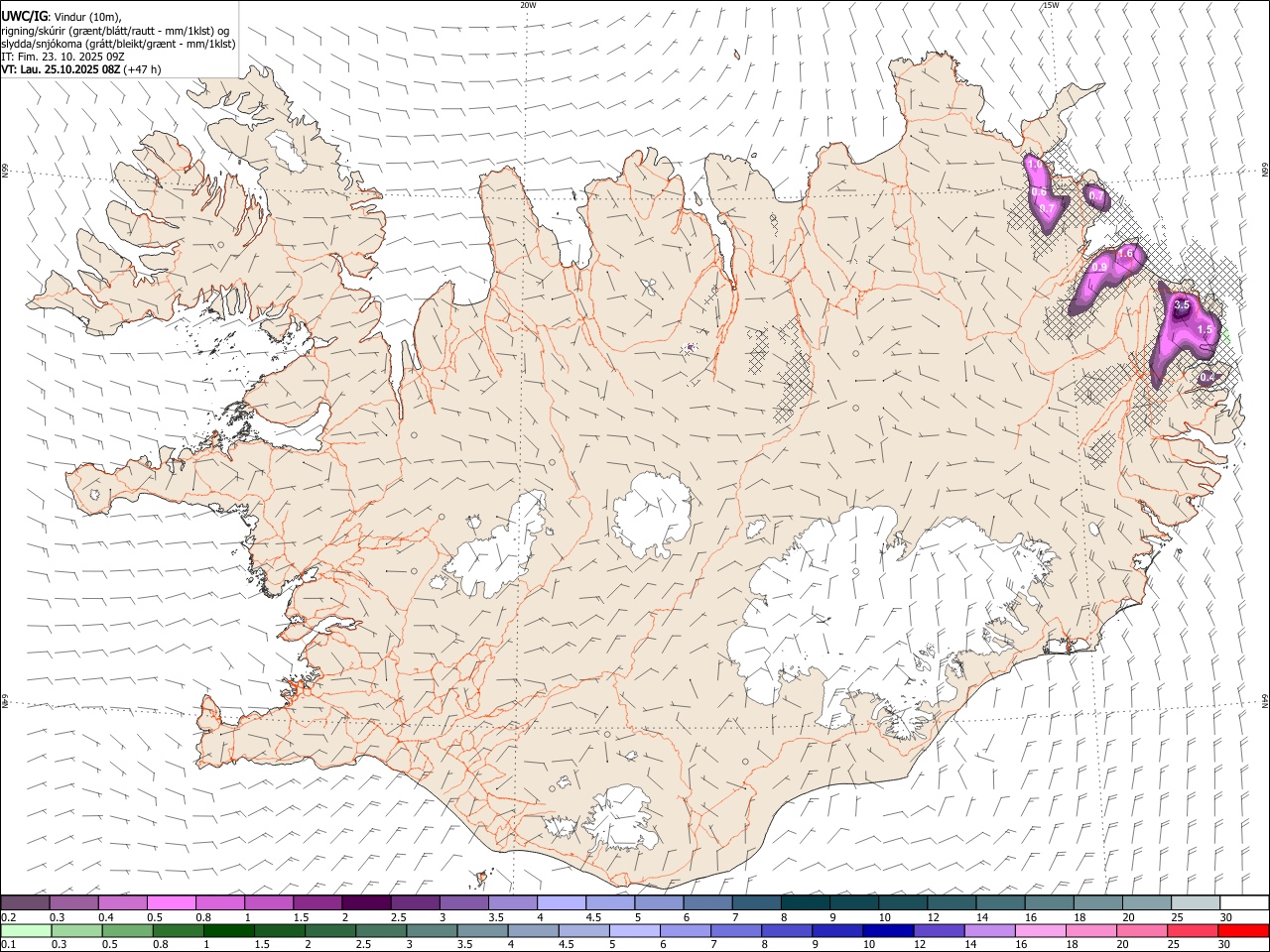
Task: Click the 1.5 snowfall value inside the purple blob
Action: [1206, 330]
